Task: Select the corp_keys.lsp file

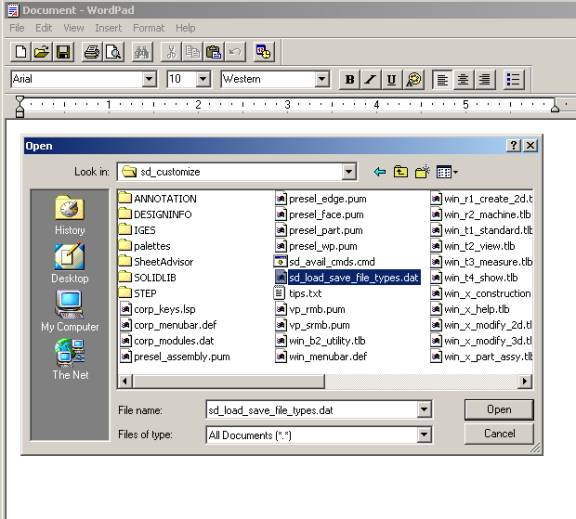Action: click(158, 309)
